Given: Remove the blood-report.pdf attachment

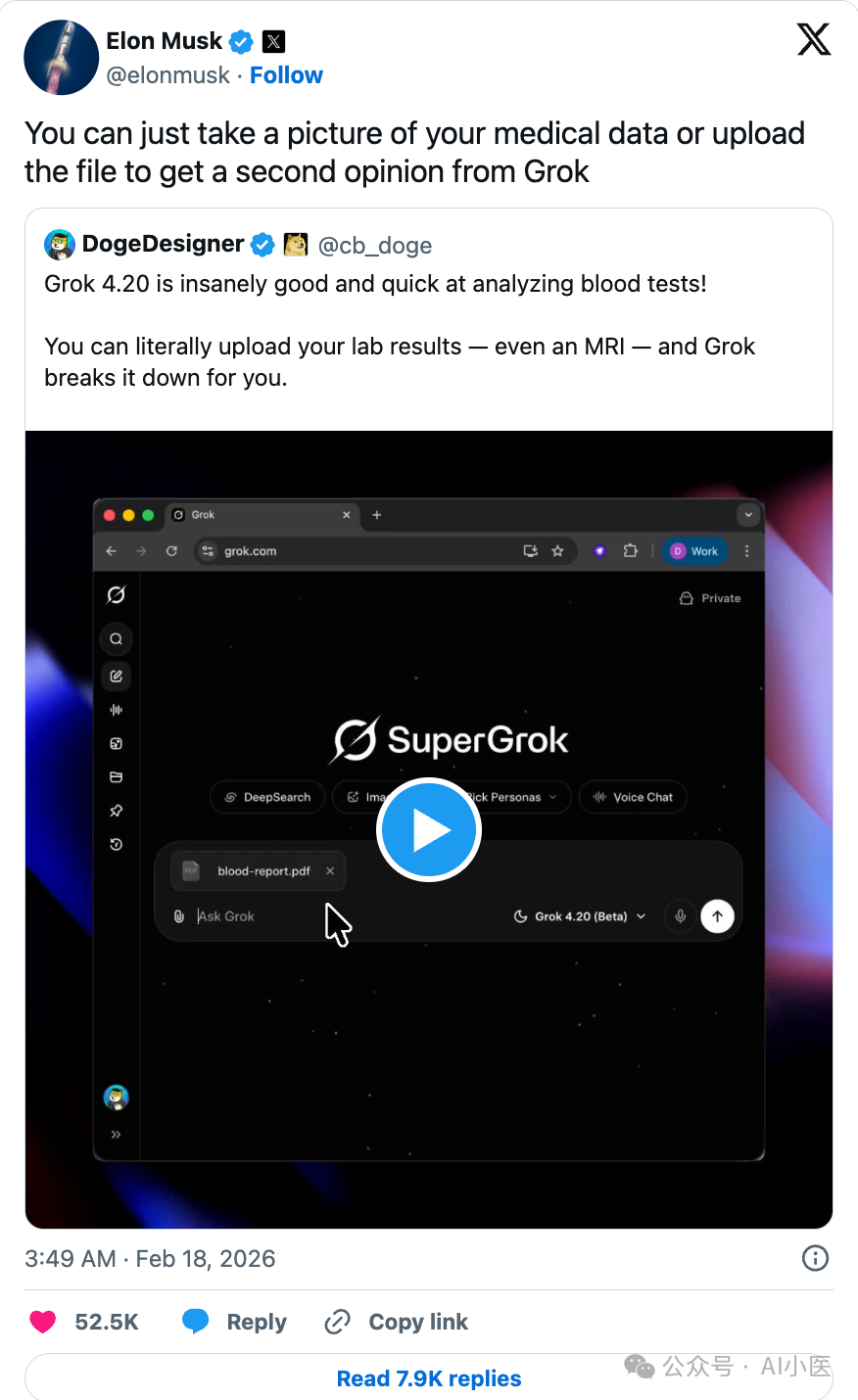Looking at the screenshot, I should 330,870.
